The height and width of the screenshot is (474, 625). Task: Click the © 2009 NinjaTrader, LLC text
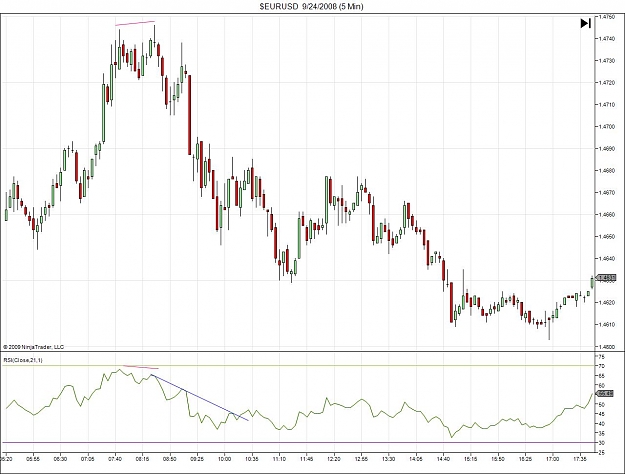tap(33, 347)
